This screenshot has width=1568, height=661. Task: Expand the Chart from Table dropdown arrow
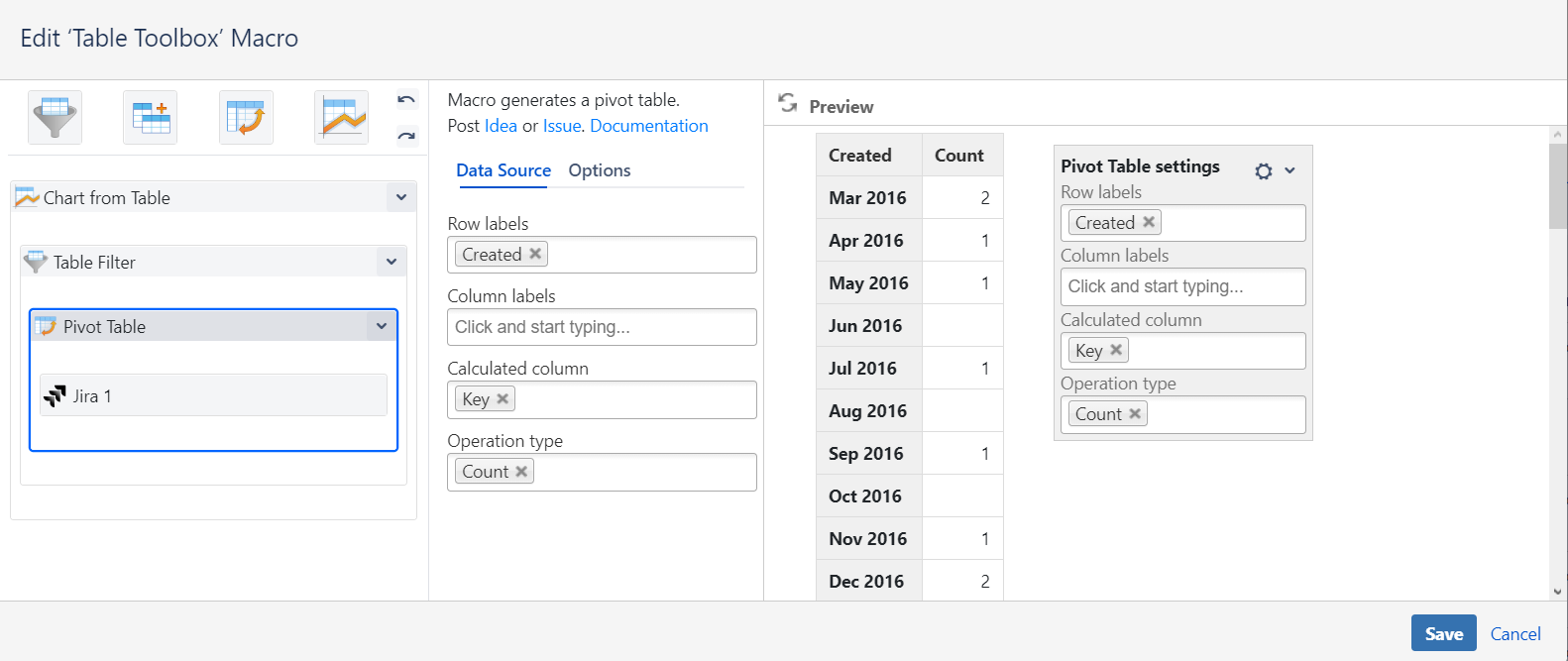[x=401, y=197]
